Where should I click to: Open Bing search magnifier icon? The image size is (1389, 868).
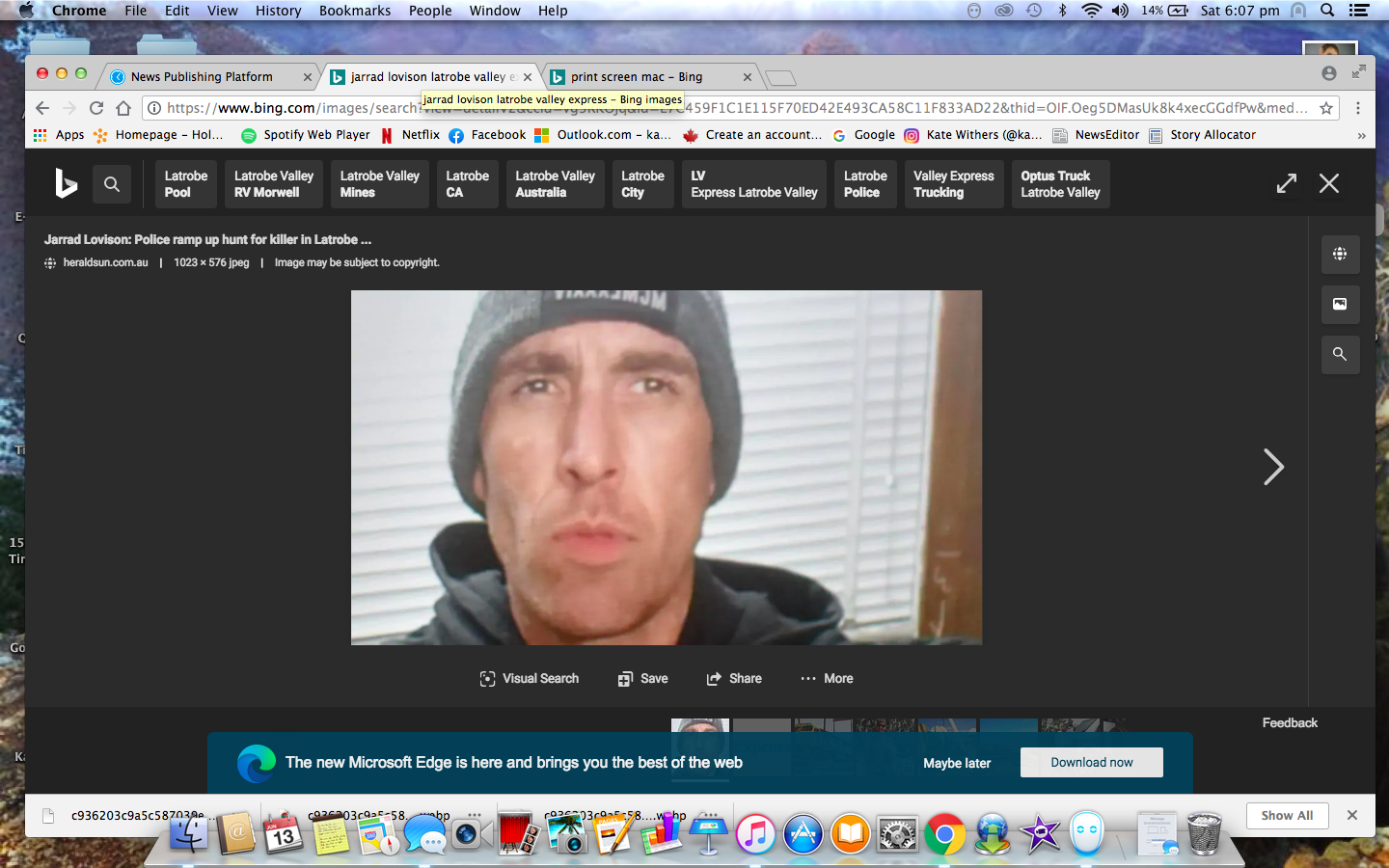click(112, 183)
